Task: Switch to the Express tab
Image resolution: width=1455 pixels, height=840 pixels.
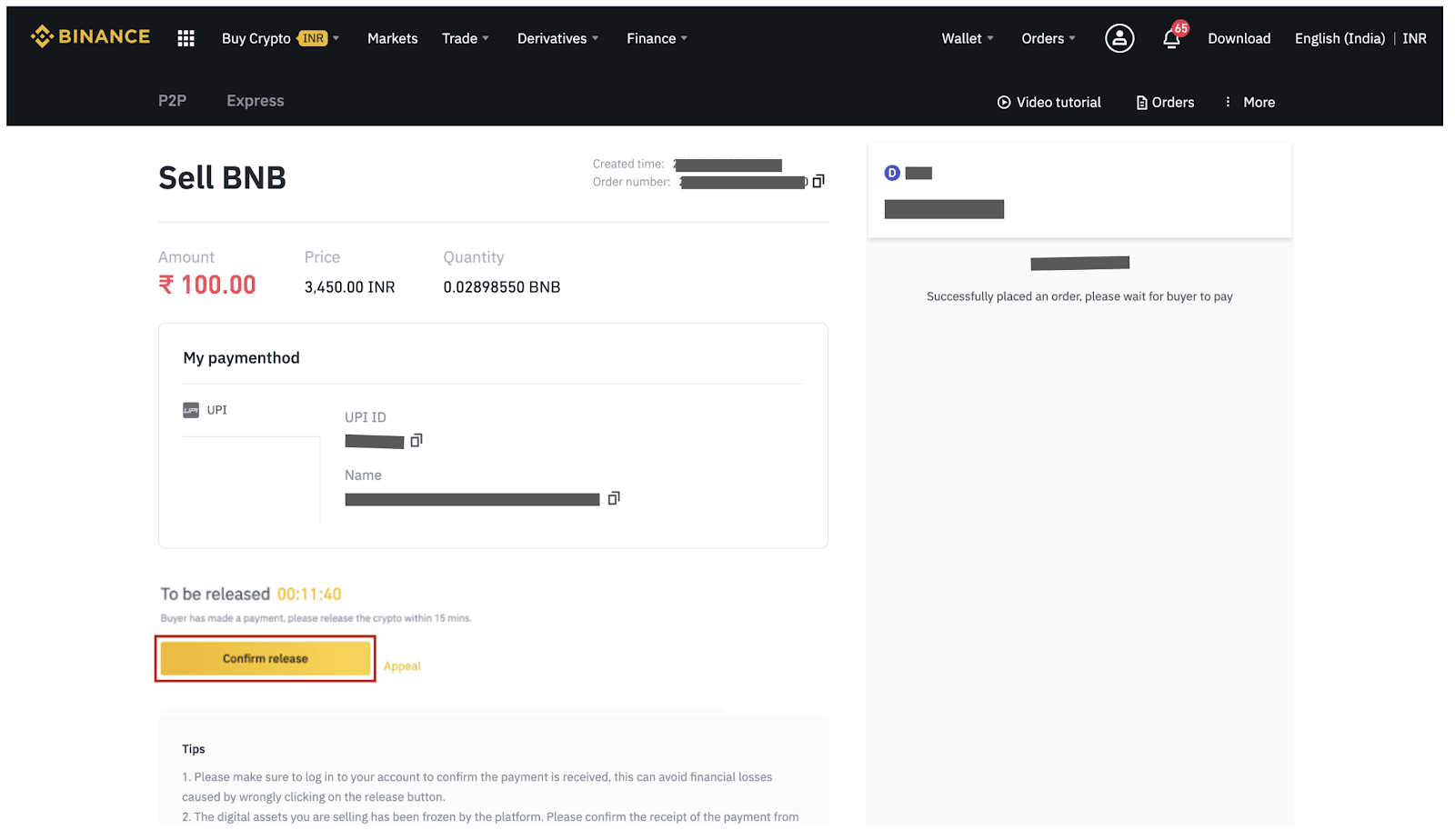Action: 256,101
